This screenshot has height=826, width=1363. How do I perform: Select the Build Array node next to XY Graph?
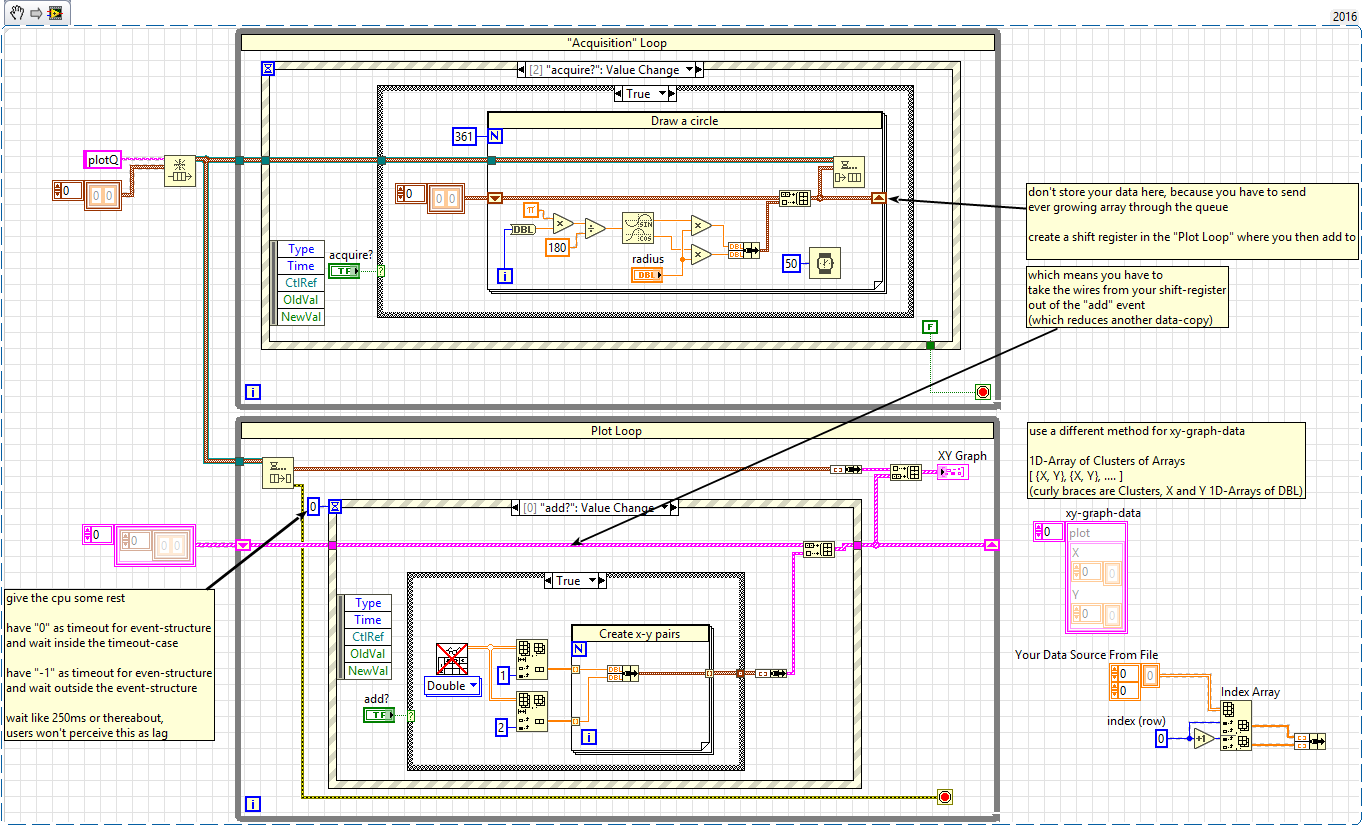[905, 472]
